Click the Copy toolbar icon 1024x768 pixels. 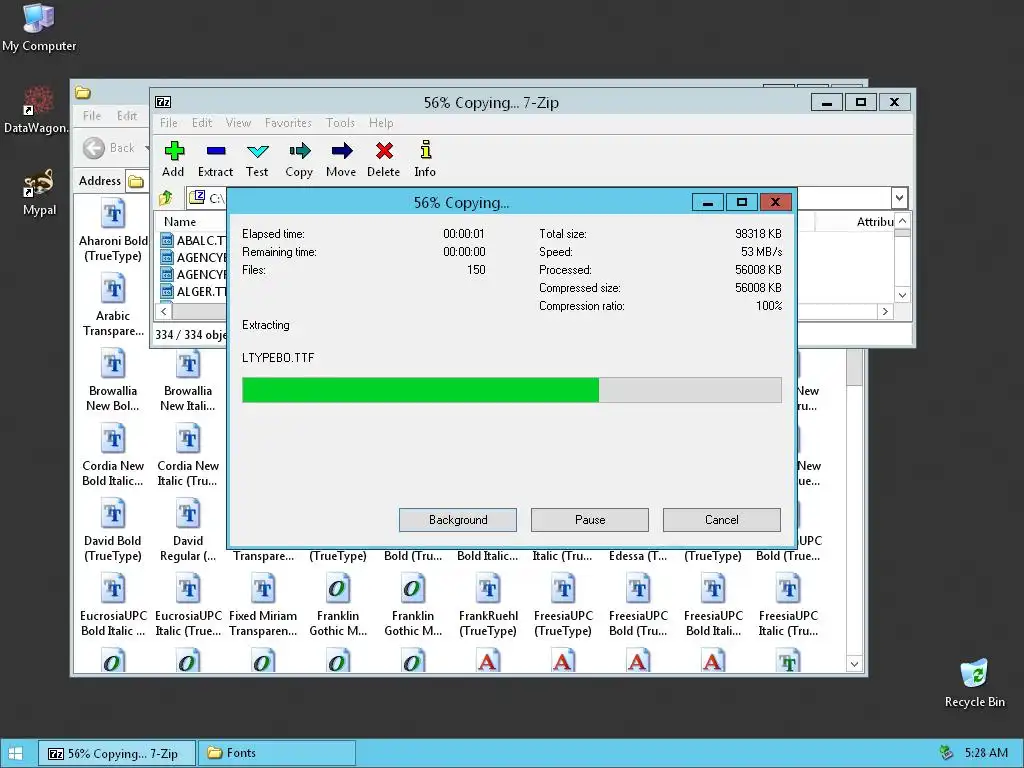pos(299,159)
